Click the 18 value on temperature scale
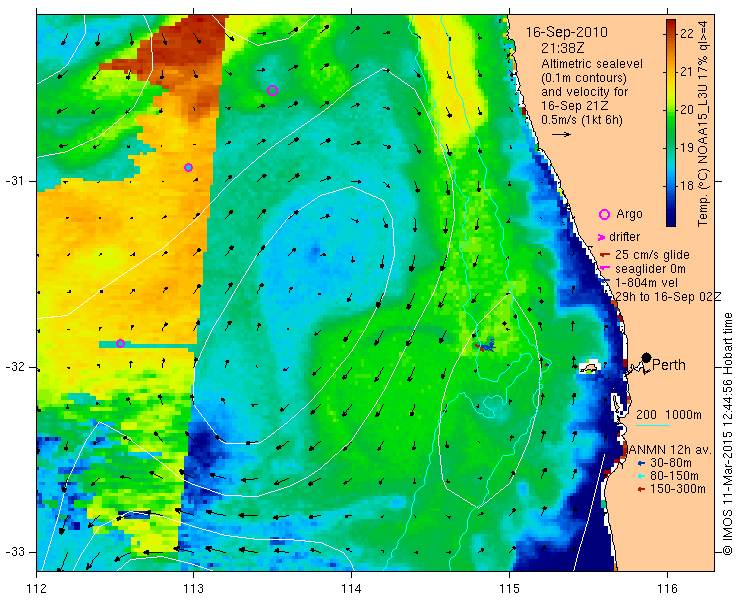Viewport: 740px width, 600px height. tap(687, 186)
